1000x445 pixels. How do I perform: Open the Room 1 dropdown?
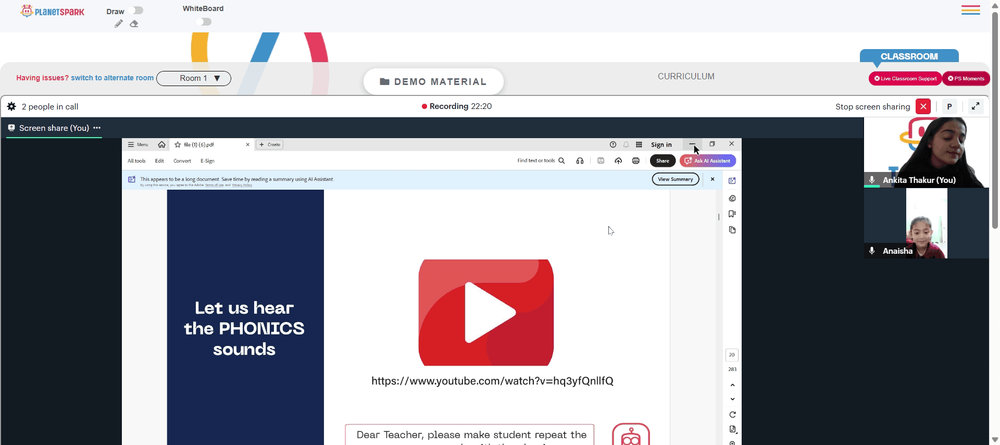coord(194,78)
